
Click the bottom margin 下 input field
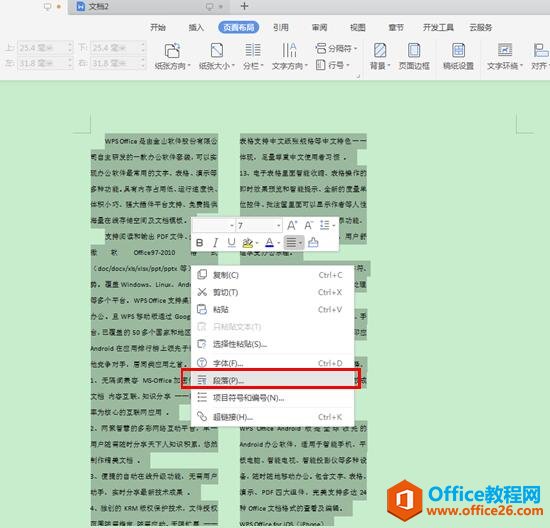(118, 47)
